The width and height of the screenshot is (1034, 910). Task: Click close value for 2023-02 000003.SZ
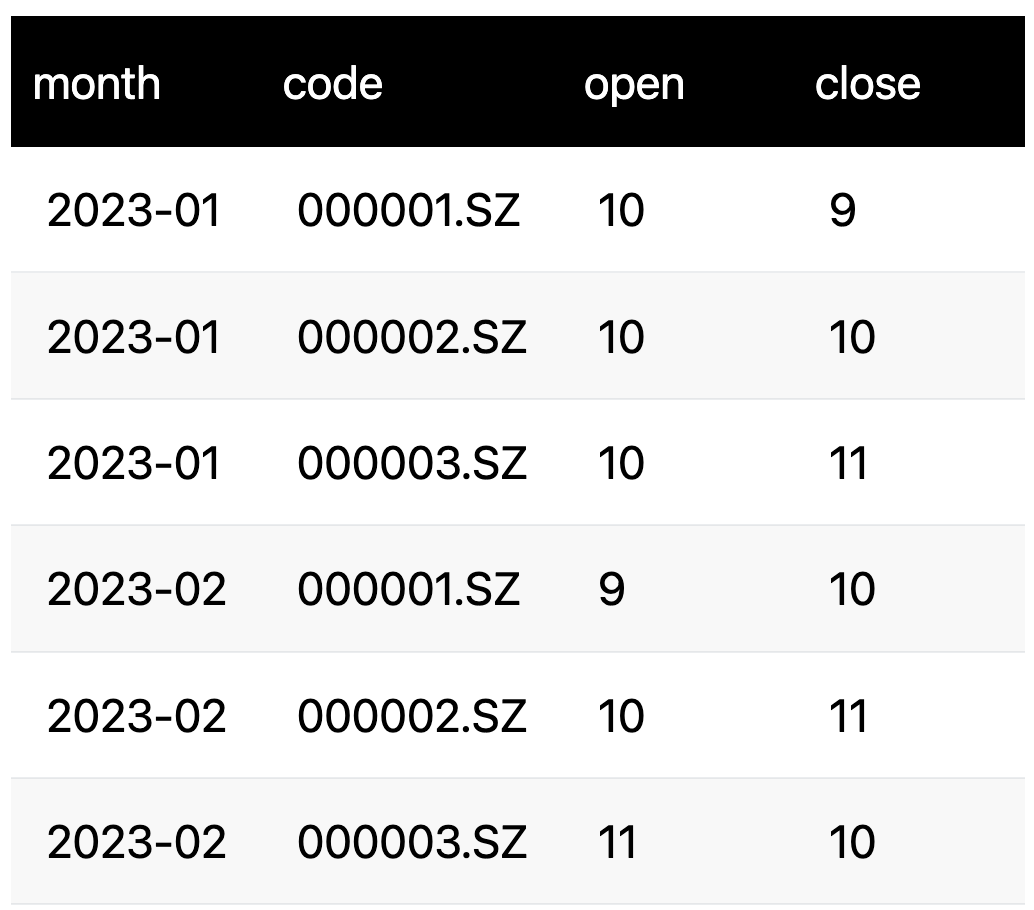point(852,842)
